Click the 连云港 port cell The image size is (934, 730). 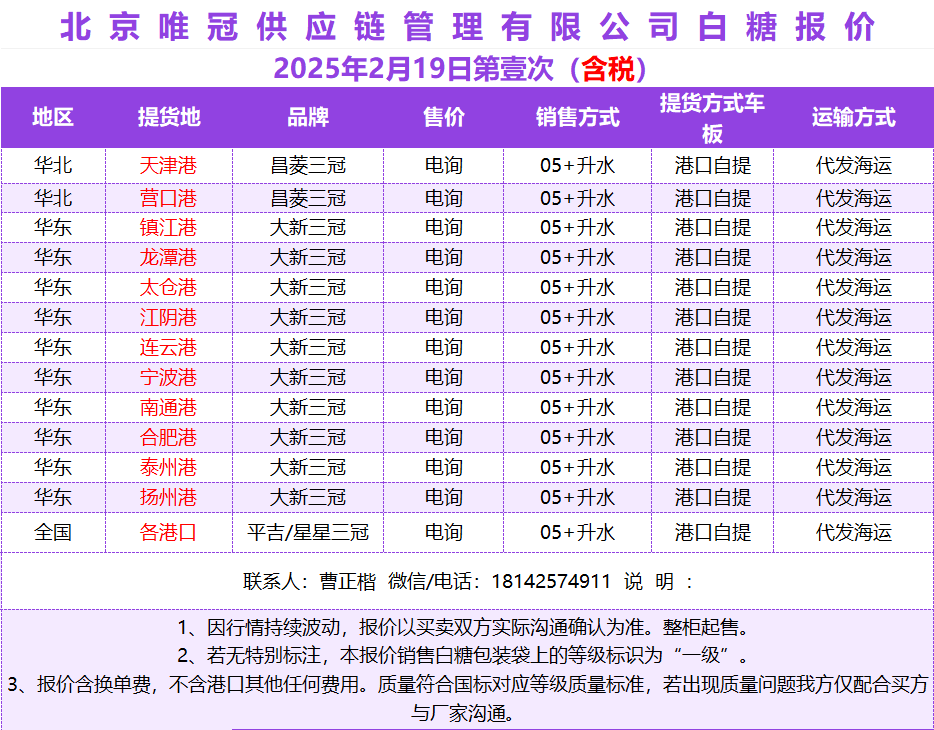coord(168,348)
